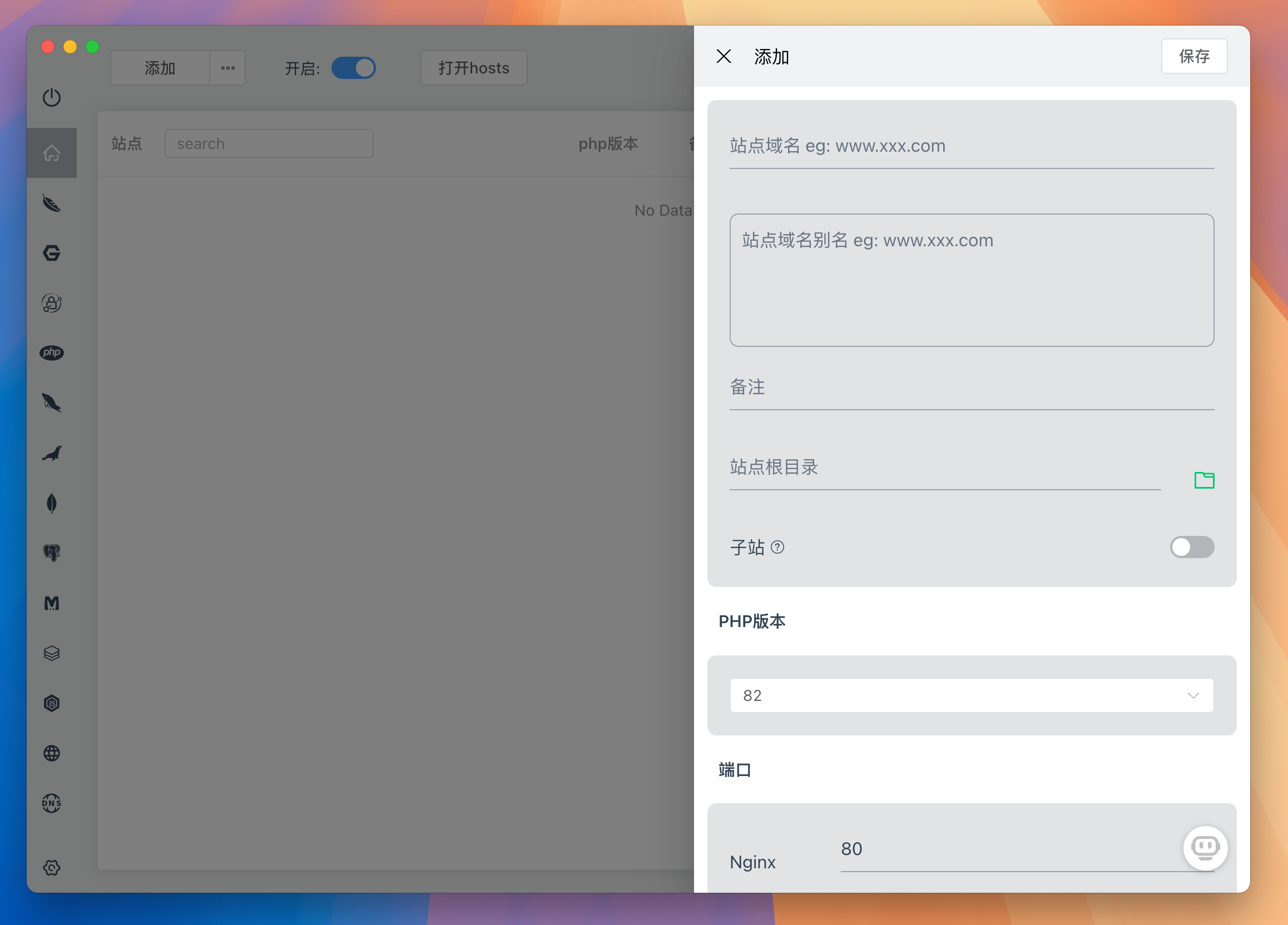The image size is (1288, 925).
Task: Click the php版本 column header
Action: pyautogui.click(x=608, y=143)
